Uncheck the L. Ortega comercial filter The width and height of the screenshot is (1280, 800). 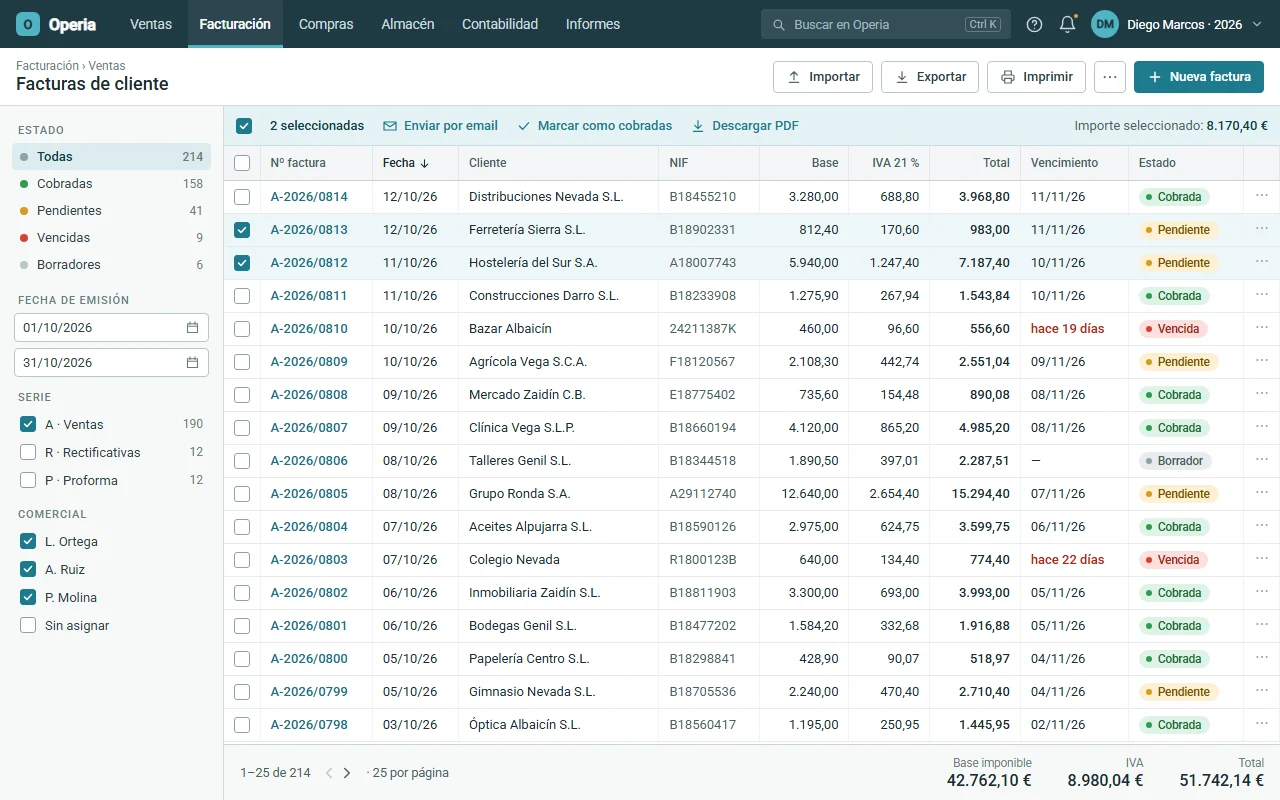(x=28, y=541)
